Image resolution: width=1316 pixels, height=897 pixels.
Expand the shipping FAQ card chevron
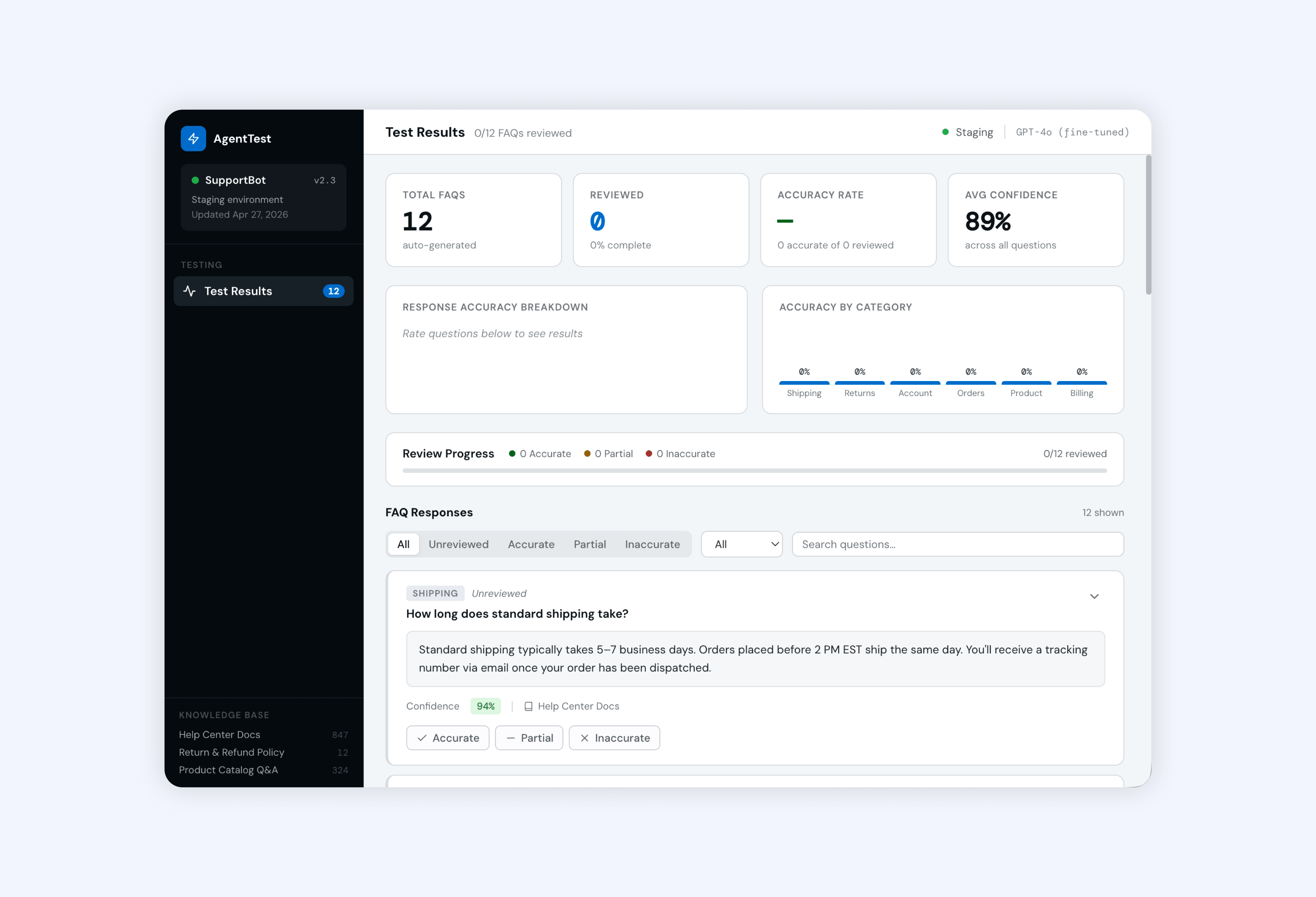tap(1094, 596)
